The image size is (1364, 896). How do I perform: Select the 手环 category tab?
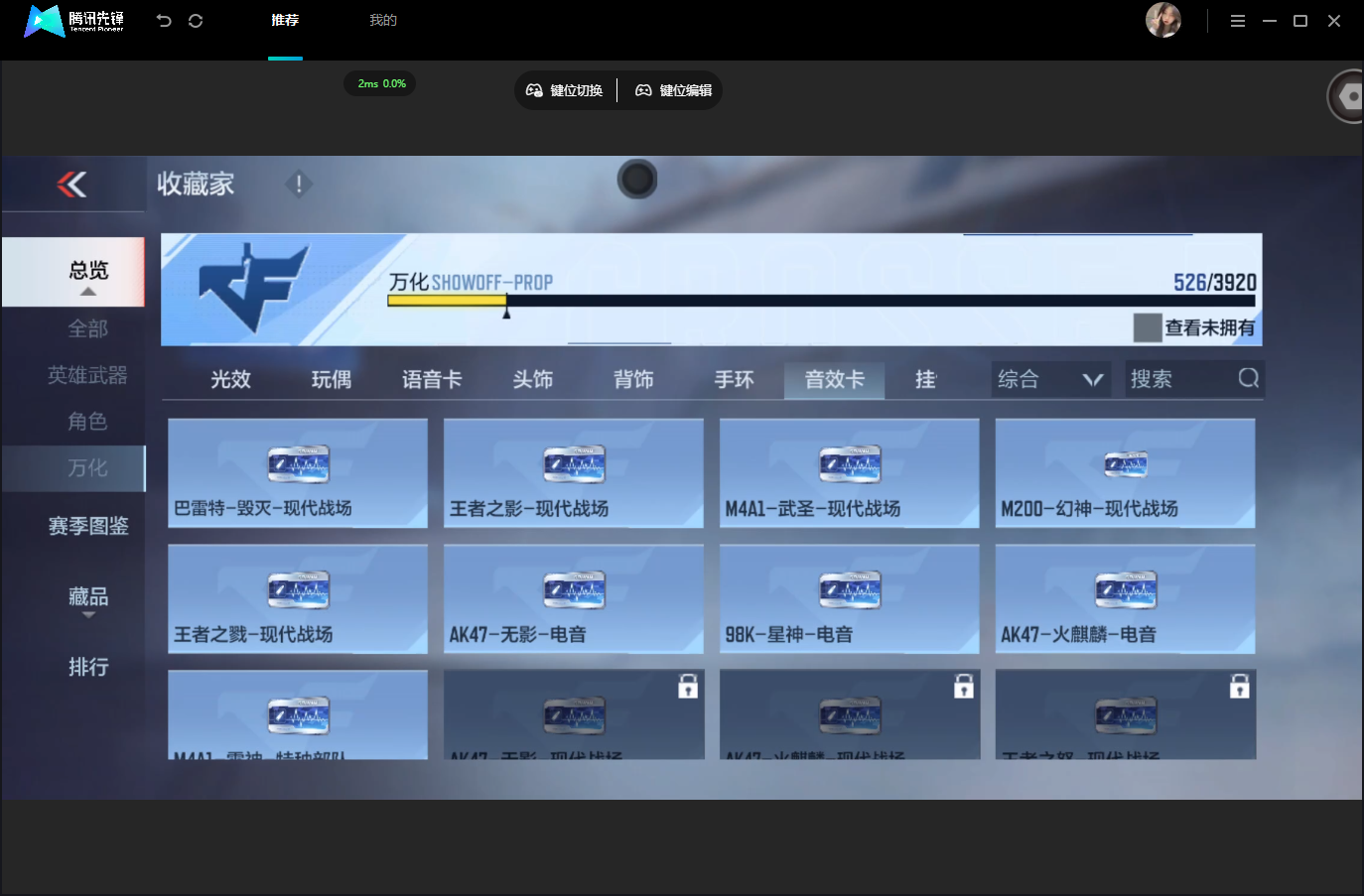coord(735,379)
